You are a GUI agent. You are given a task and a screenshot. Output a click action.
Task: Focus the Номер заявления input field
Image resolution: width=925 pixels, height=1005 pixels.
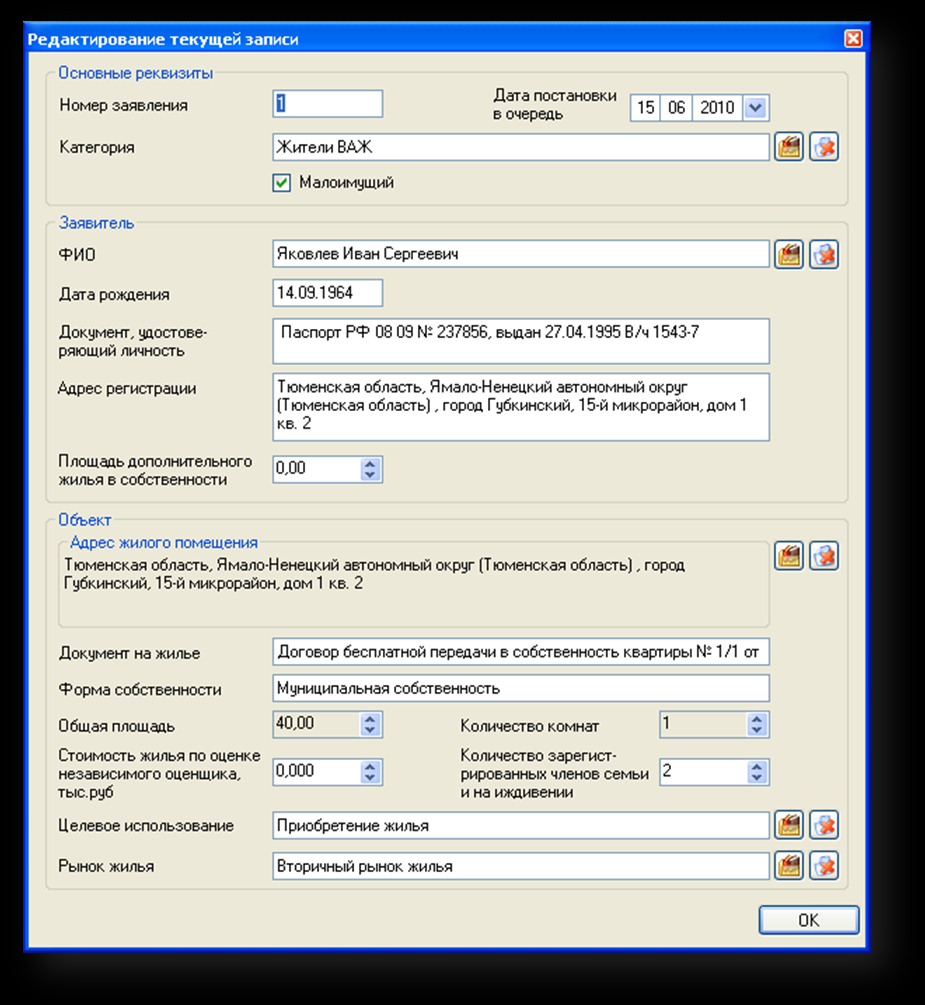pyautogui.click(x=328, y=104)
